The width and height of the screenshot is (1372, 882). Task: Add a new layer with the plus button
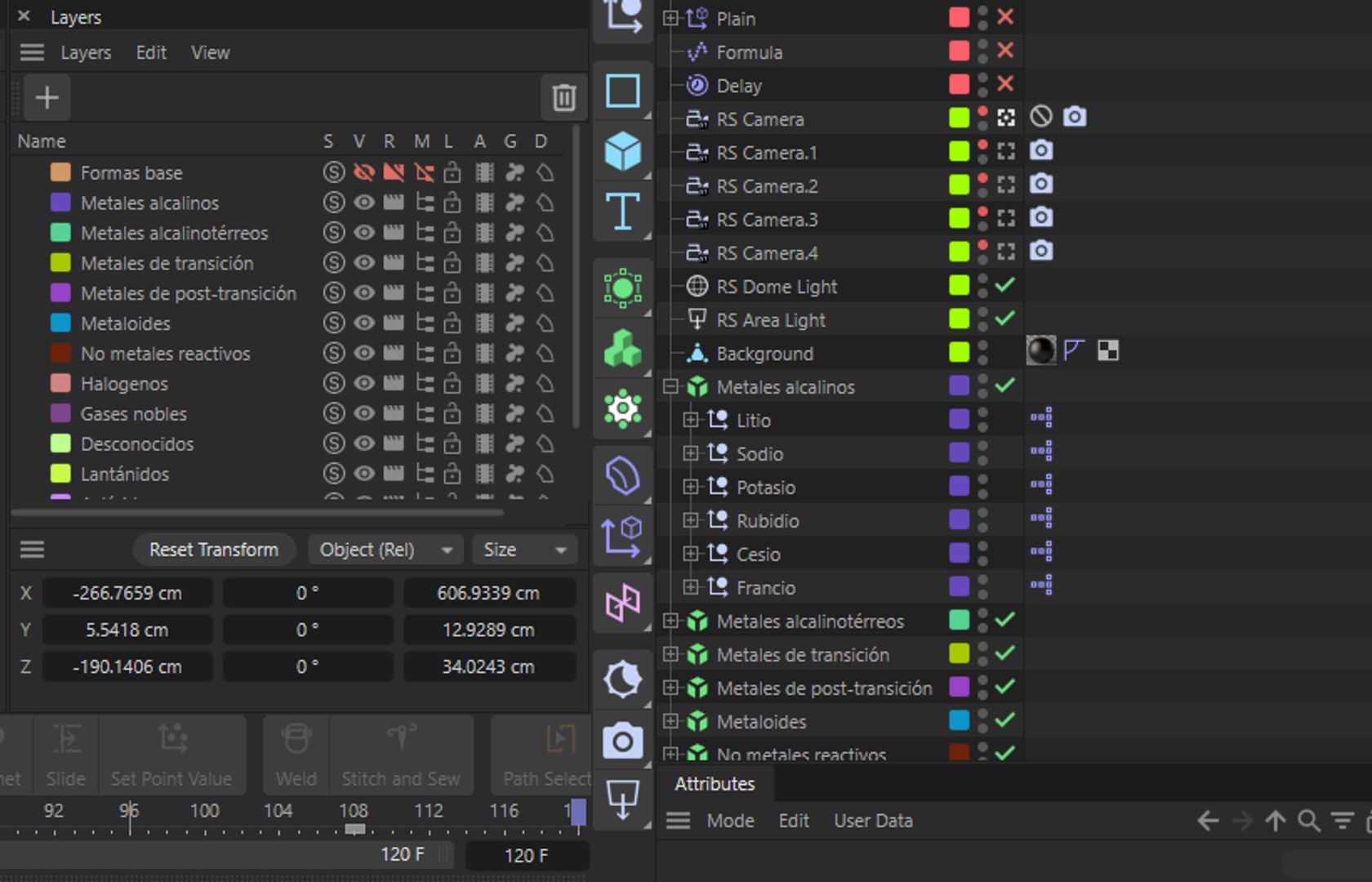[47, 98]
